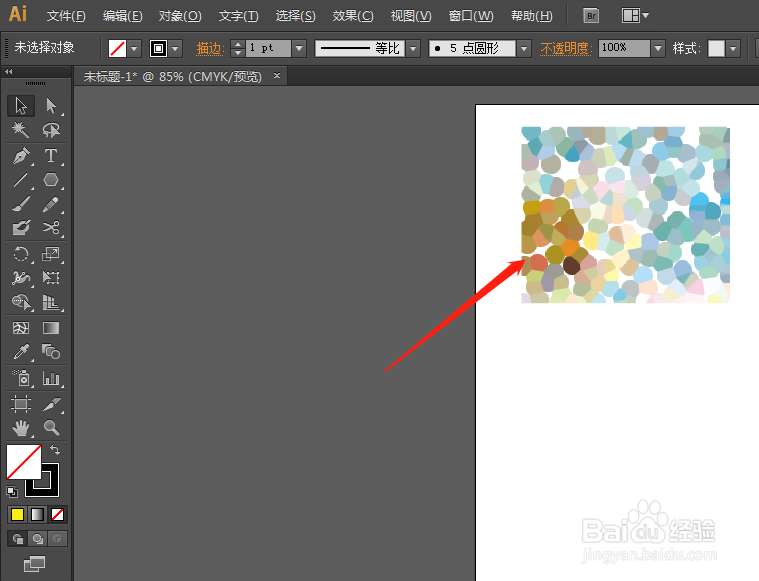The height and width of the screenshot is (581, 759).
Task: Collapse toolbox with double-arrow
Action: pos(9,72)
